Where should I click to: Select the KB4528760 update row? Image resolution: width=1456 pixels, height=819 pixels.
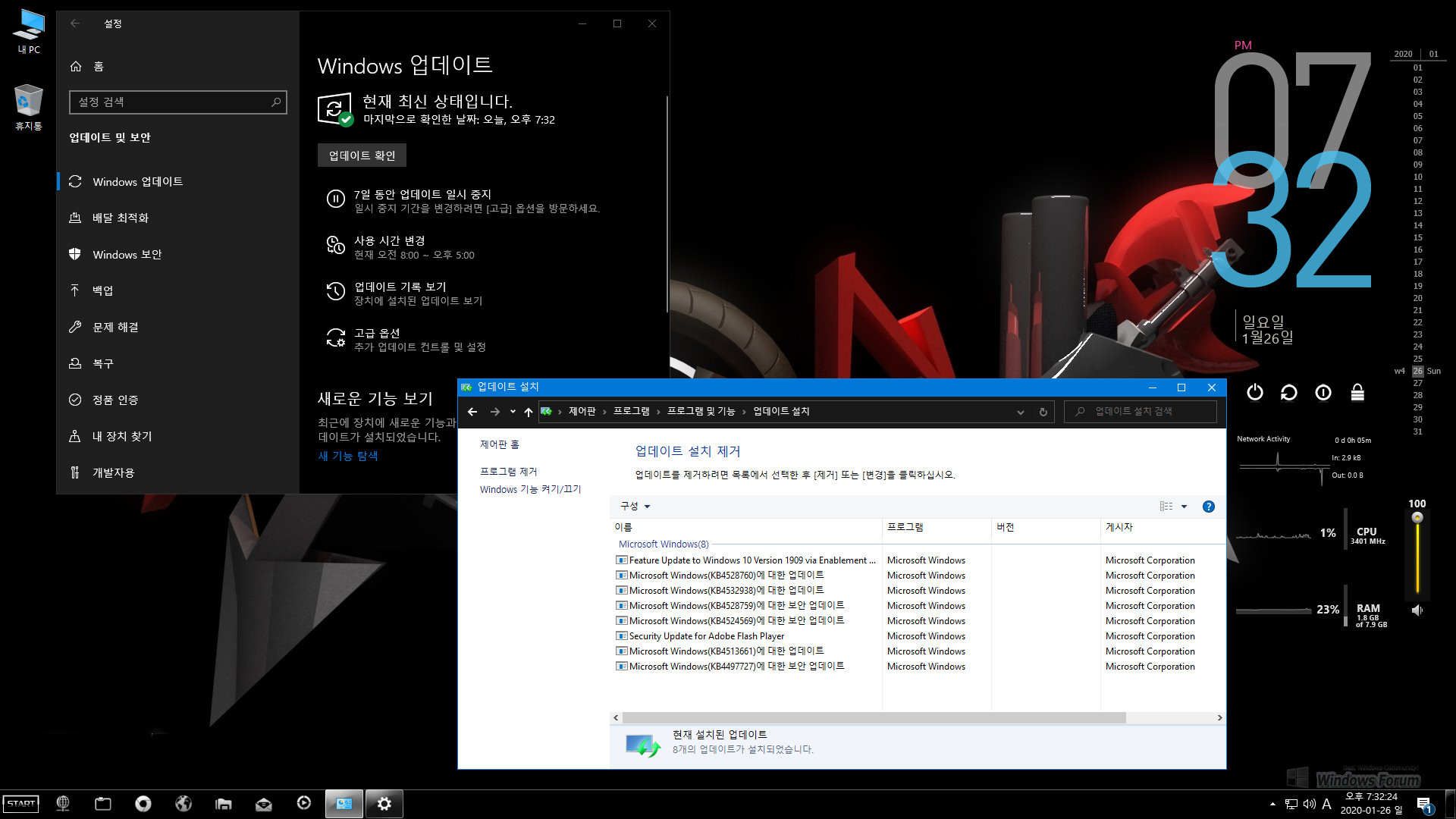pyautogui.click(x=720, y=576)
